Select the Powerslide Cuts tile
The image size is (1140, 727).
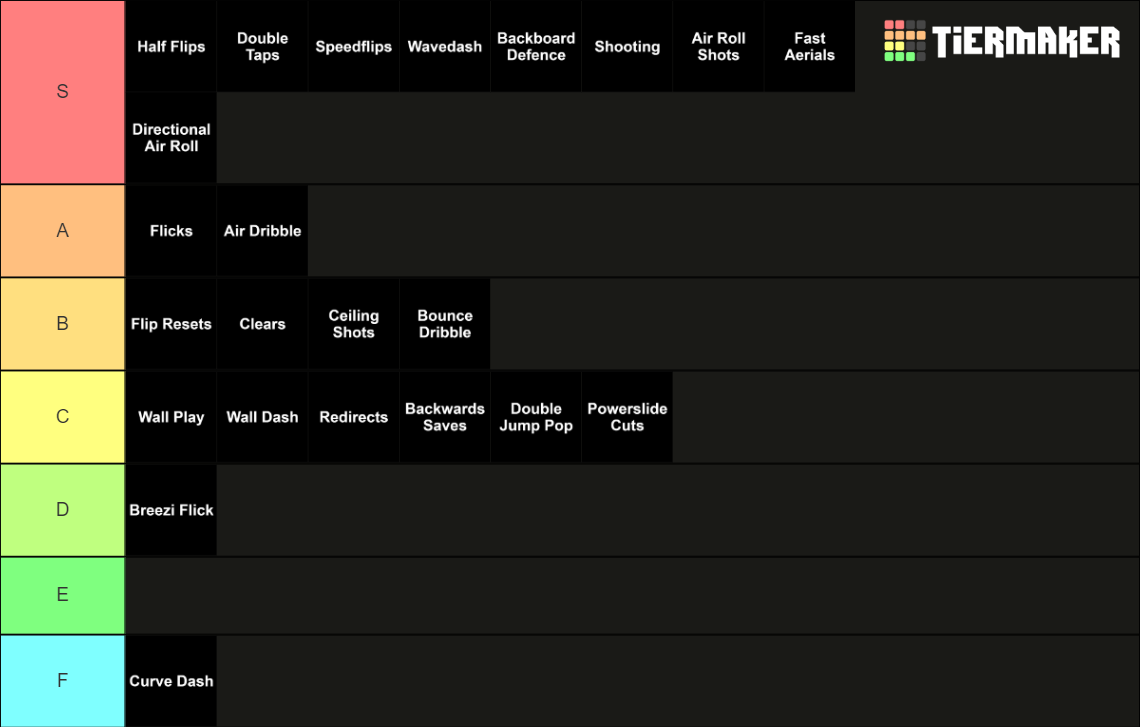tap(627, 417)
